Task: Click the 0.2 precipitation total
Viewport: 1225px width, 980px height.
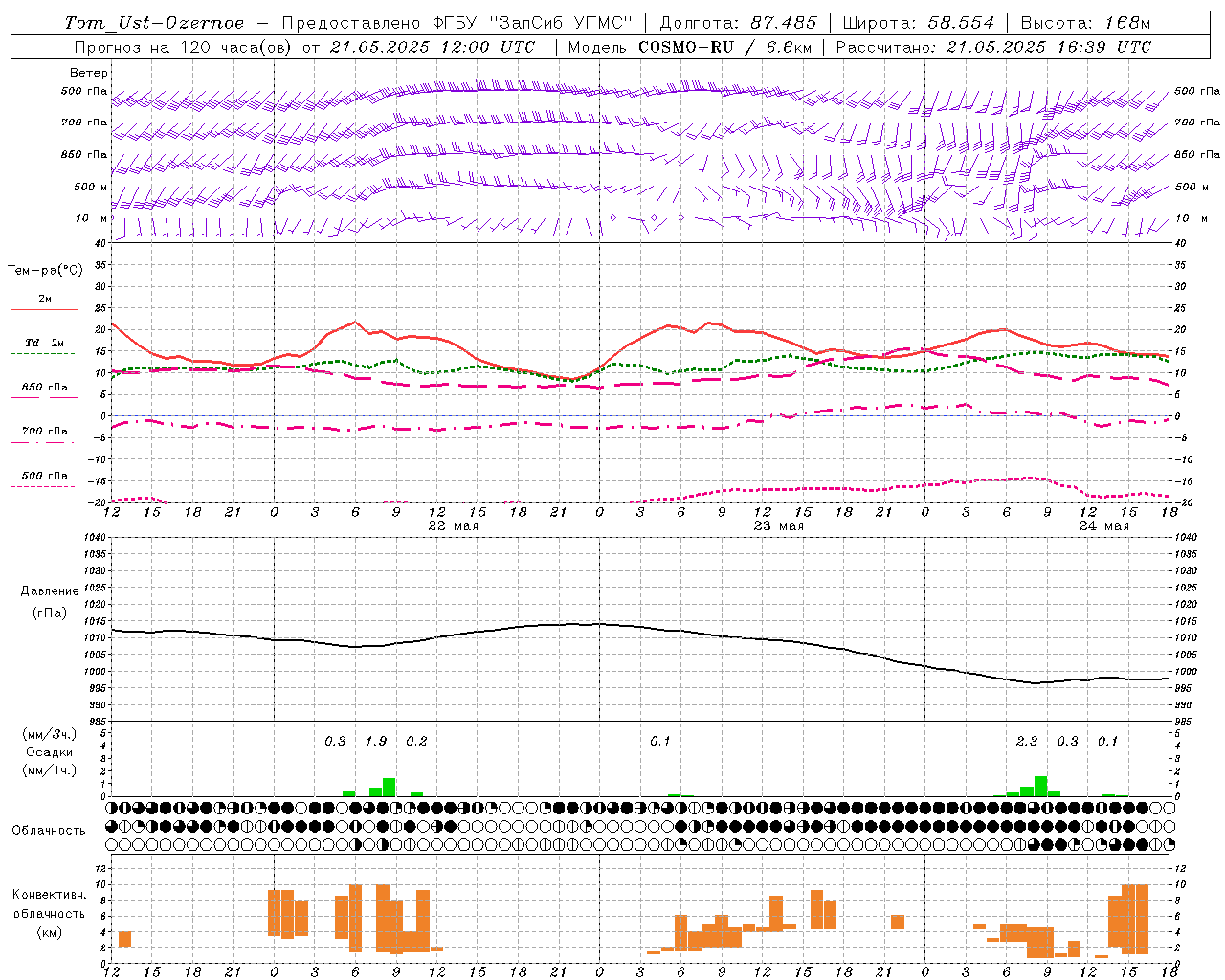Action: (x=416, y=742)
